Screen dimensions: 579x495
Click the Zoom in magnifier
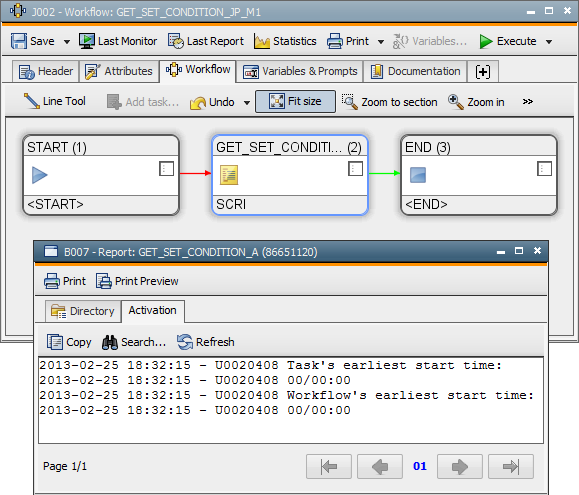coord(456,102)
